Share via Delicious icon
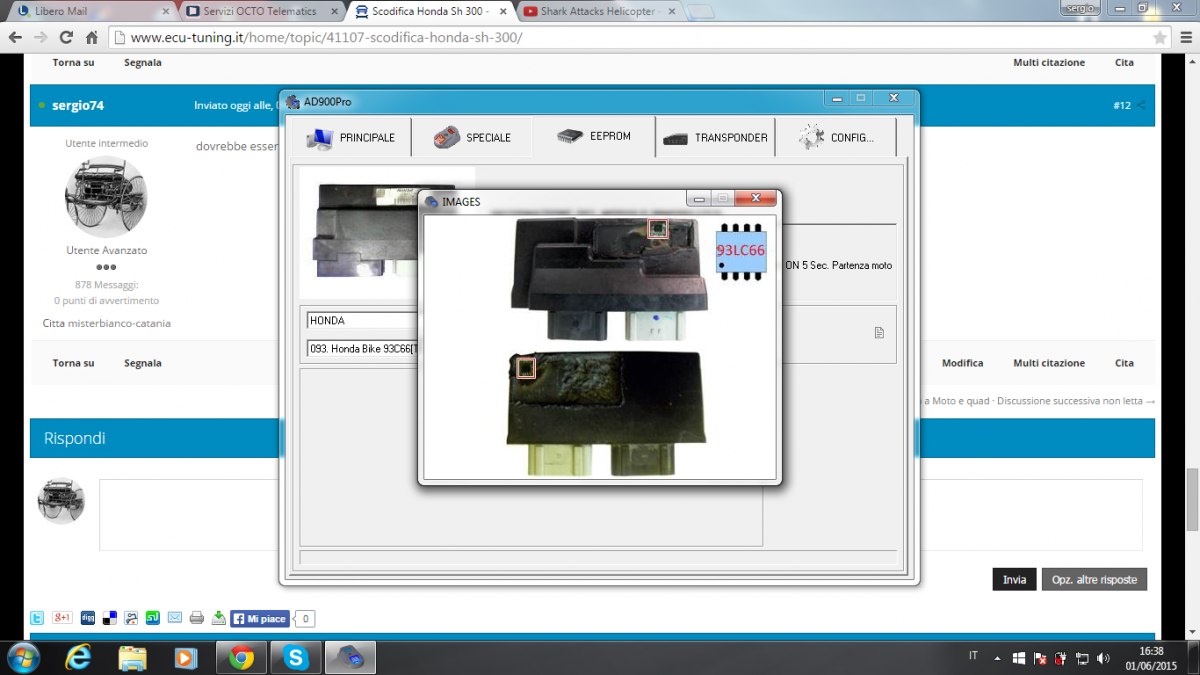Viewport: 1200px width, 675px height. coord(109,618)
